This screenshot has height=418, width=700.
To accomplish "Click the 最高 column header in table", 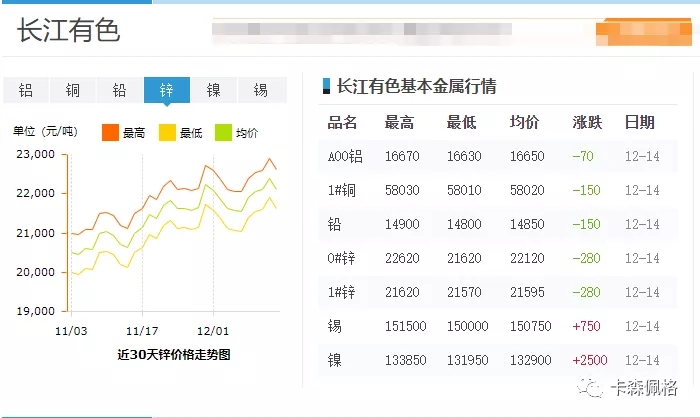I will [399, 122].
